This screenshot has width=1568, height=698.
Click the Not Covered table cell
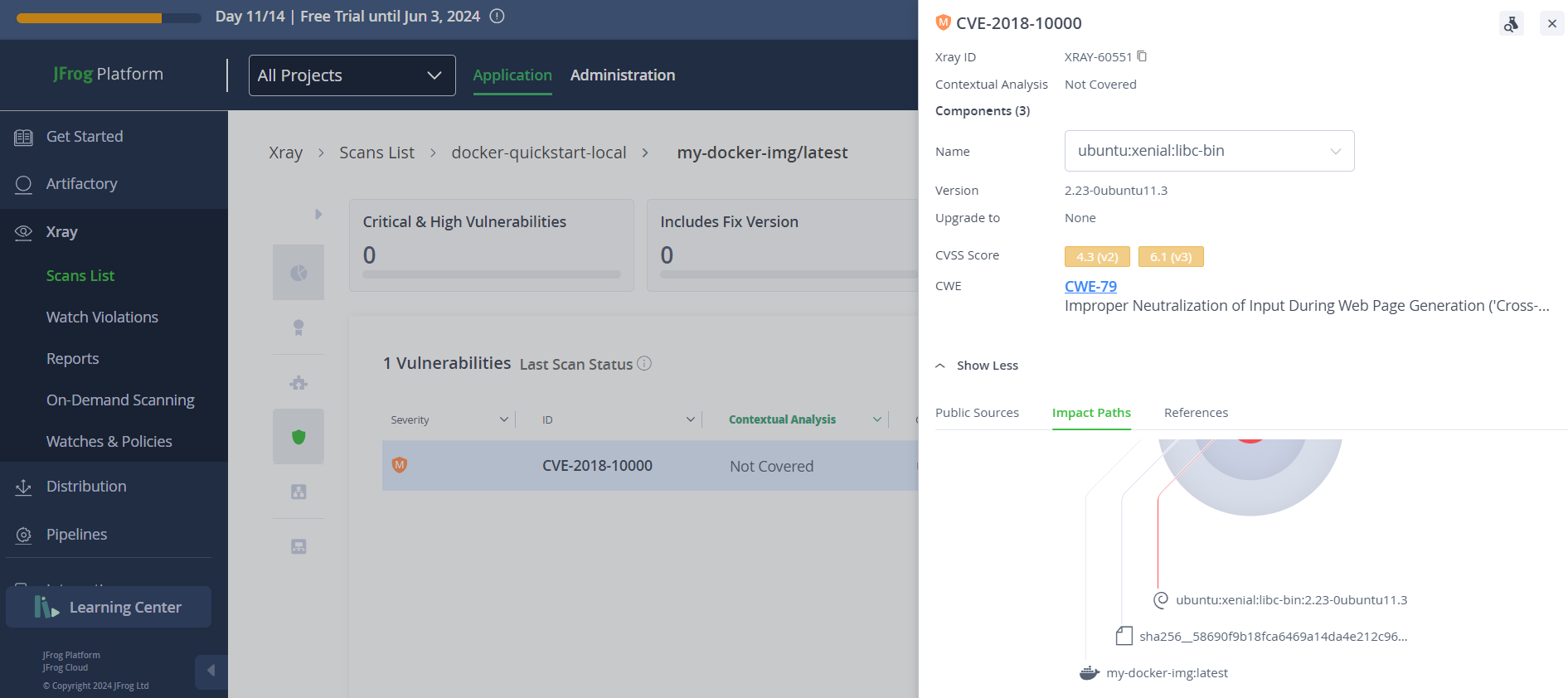coord(771,466)
